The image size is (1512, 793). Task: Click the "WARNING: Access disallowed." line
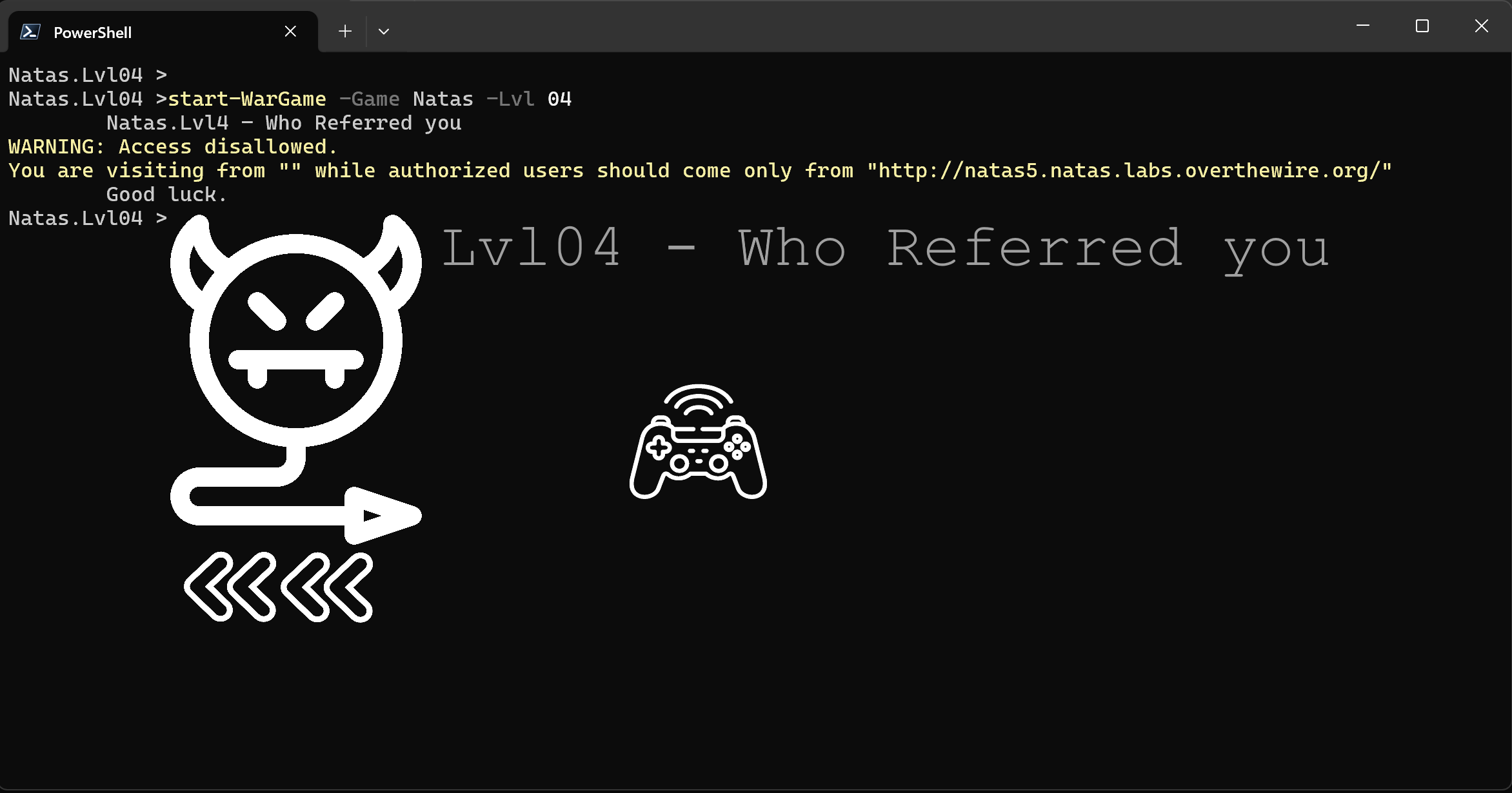(x=173, y=146)
